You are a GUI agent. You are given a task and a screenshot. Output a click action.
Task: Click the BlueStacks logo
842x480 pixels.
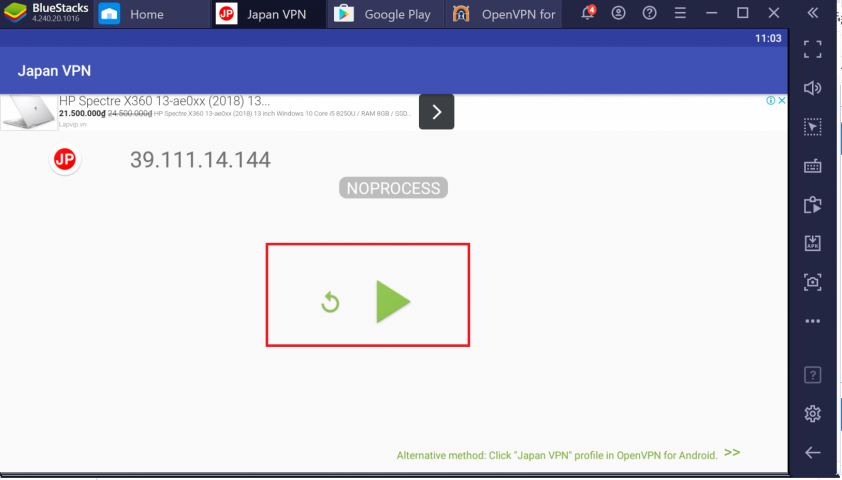(x=16, y=13)
